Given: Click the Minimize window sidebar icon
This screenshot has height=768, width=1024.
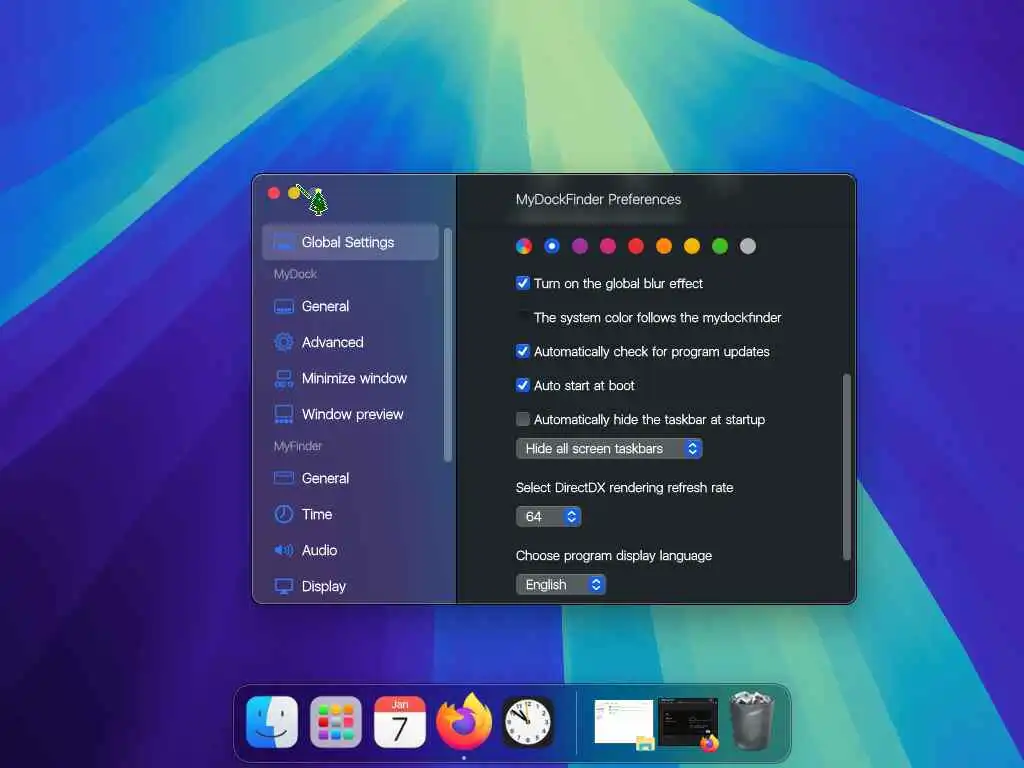Looking at the screenshot, I should [284, 378].
